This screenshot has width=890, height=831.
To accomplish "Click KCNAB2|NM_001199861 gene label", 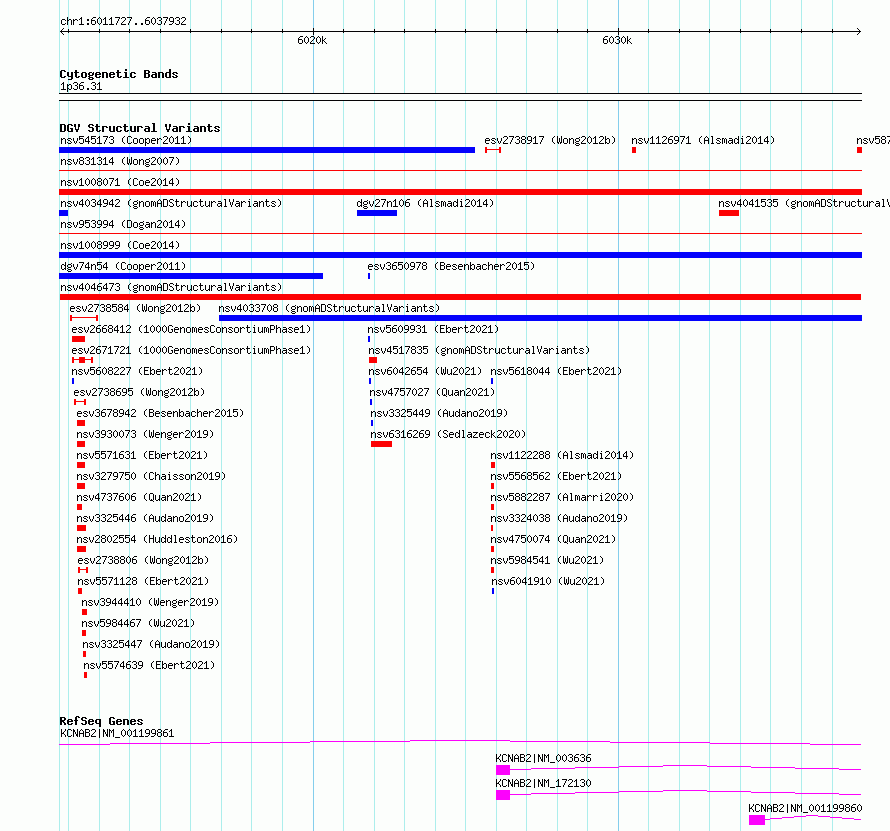I will (117, 733).
